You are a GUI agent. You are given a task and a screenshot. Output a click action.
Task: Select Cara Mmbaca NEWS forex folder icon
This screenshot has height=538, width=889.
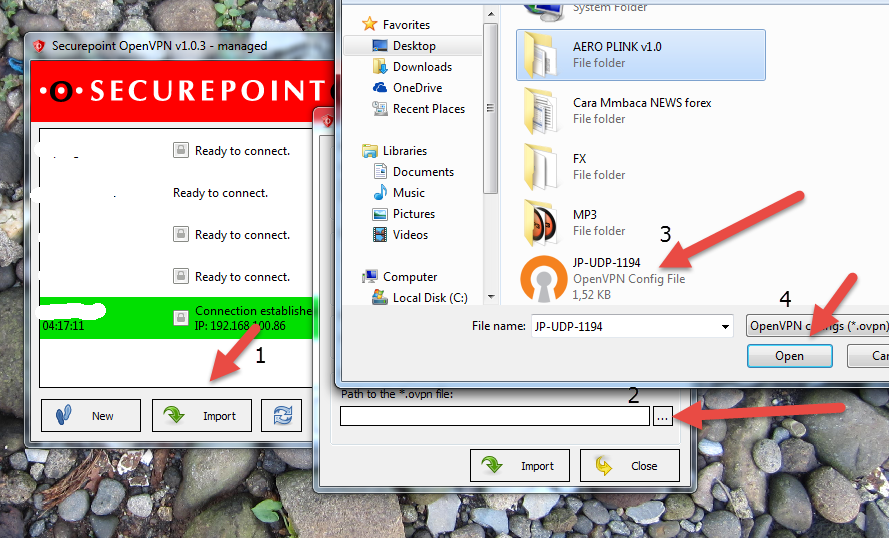[541, 111]
